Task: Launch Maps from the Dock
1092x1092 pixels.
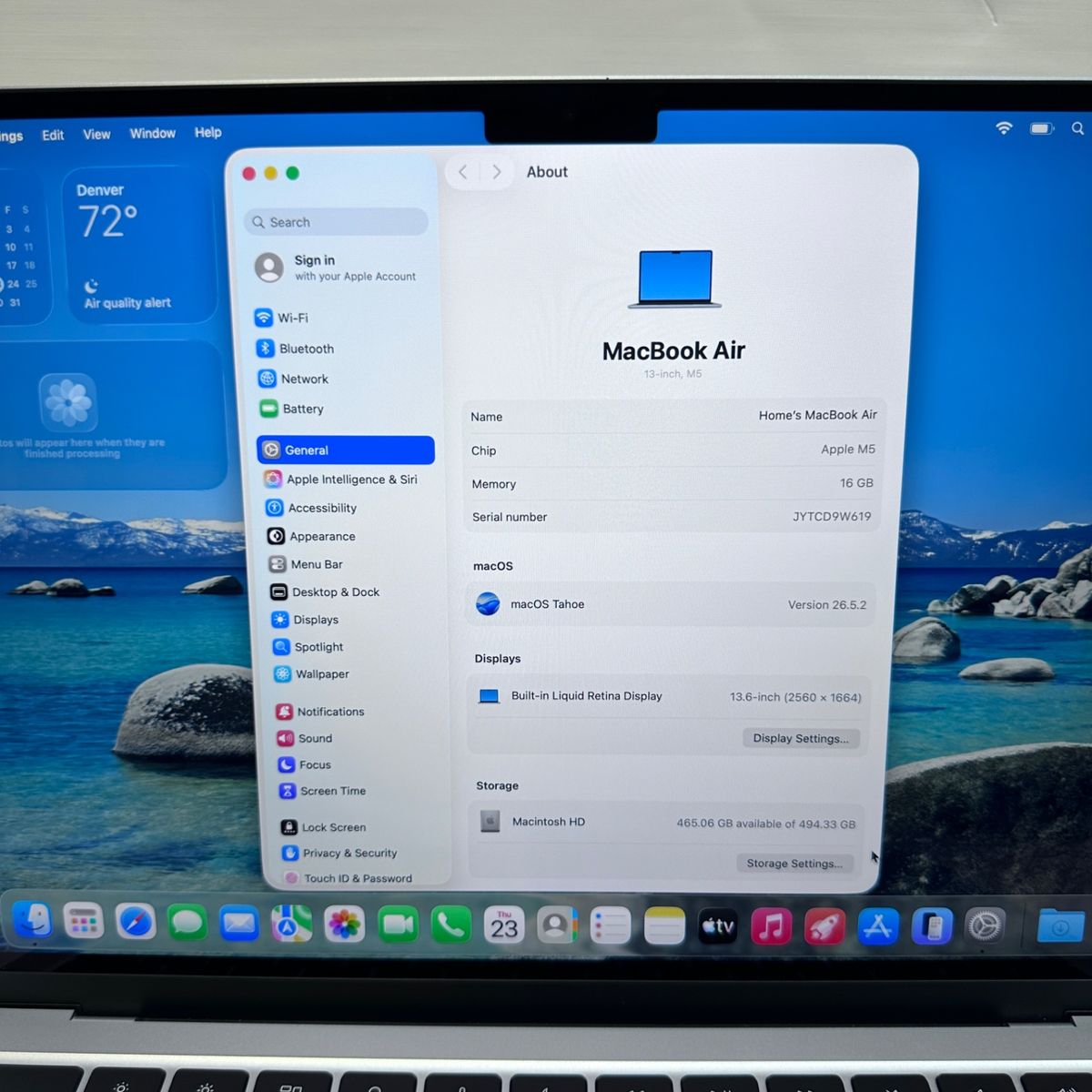Action: click(x=291, y=925)
